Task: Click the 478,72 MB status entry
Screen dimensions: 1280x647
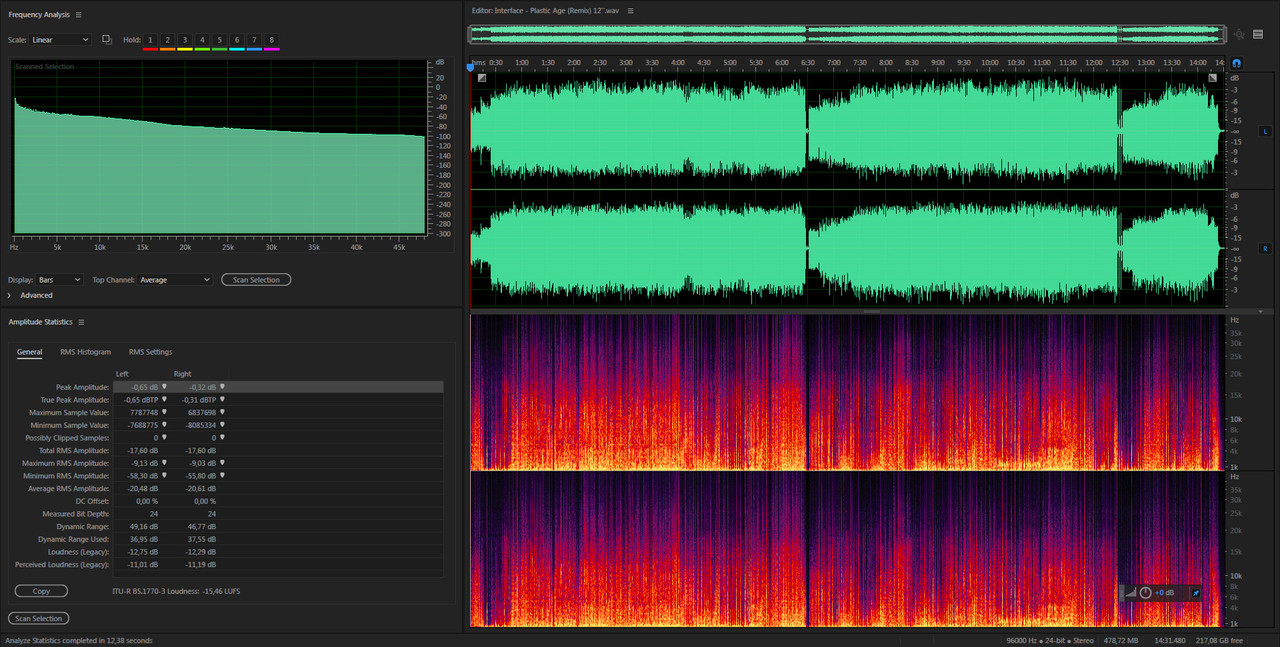Action: pos(1119,640)
